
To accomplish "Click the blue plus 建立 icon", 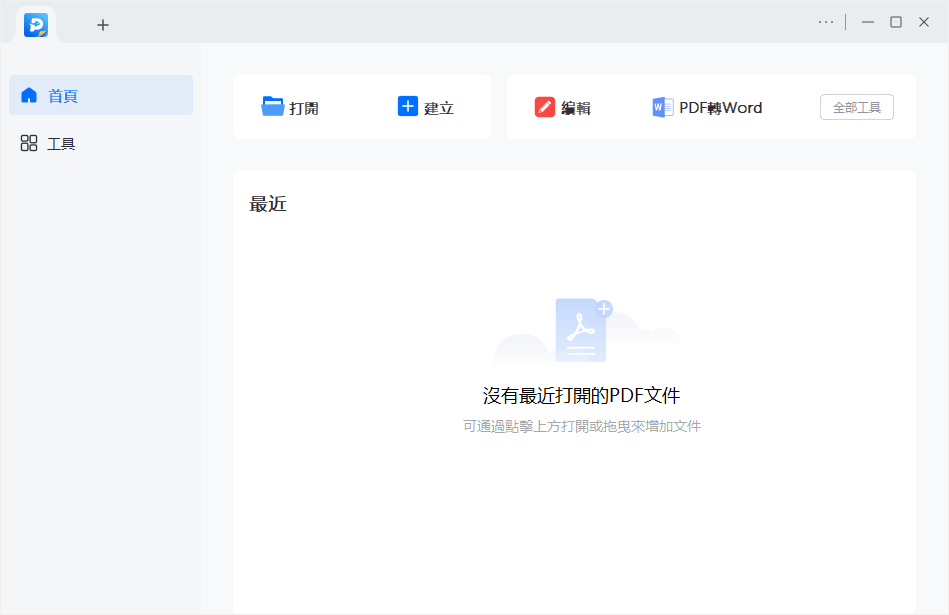I will tap(407, 106).
